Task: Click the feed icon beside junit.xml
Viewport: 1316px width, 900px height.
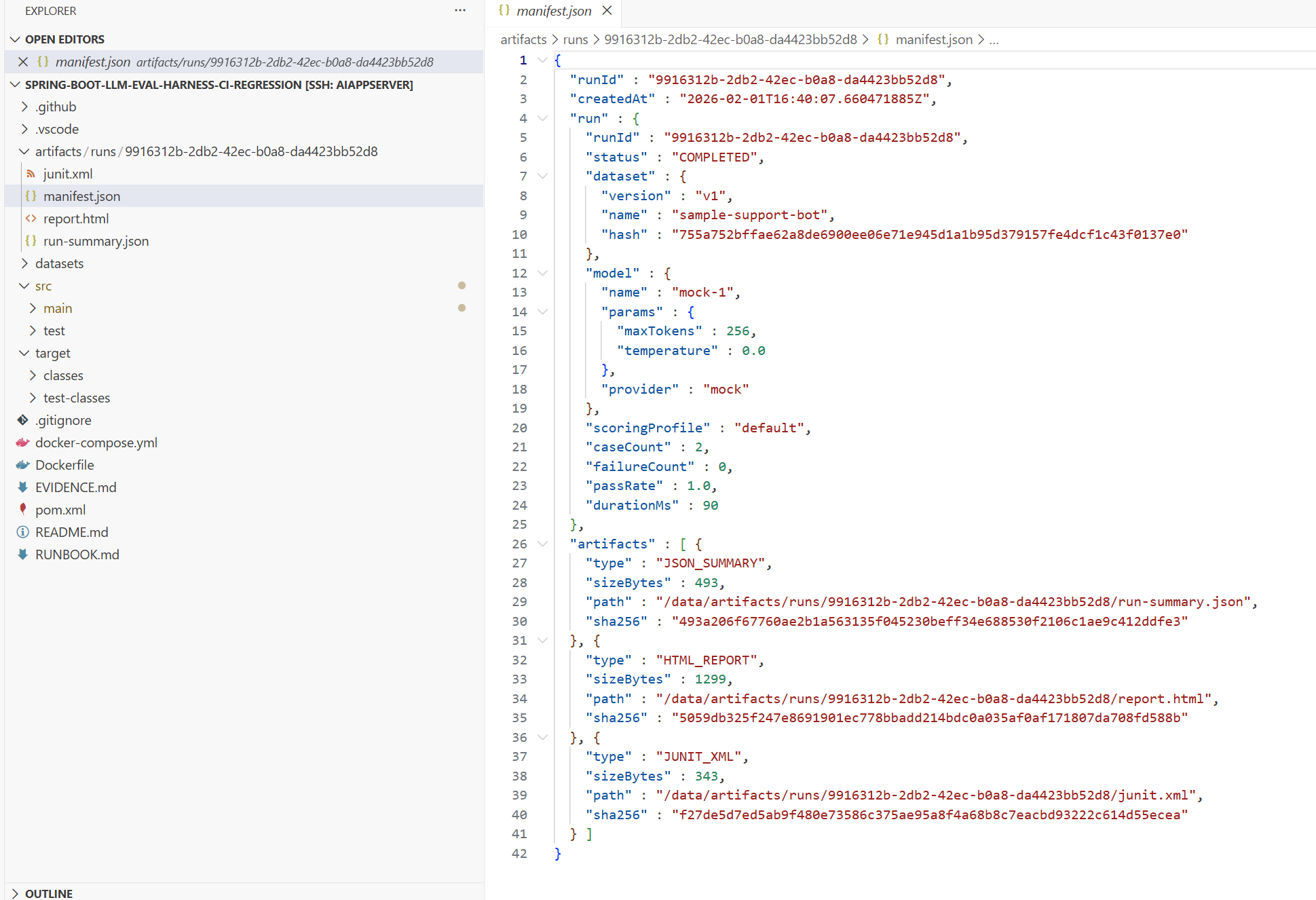Action: pos(31,174)
